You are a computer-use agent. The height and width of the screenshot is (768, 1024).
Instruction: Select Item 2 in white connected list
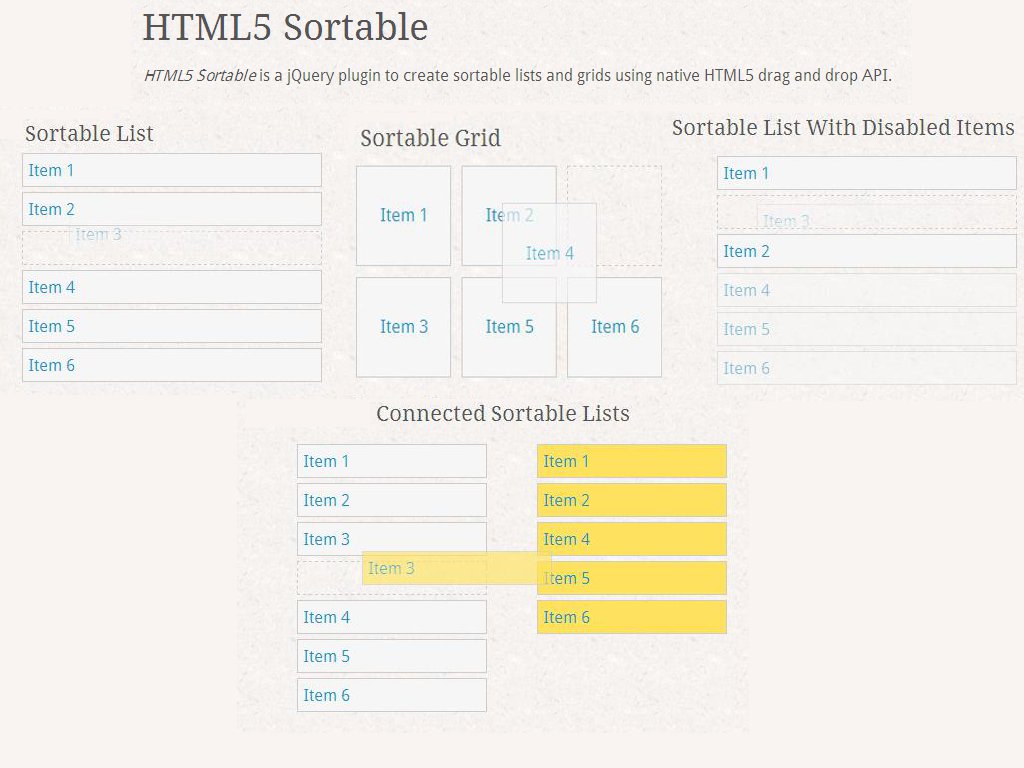[x=392, y=500]
